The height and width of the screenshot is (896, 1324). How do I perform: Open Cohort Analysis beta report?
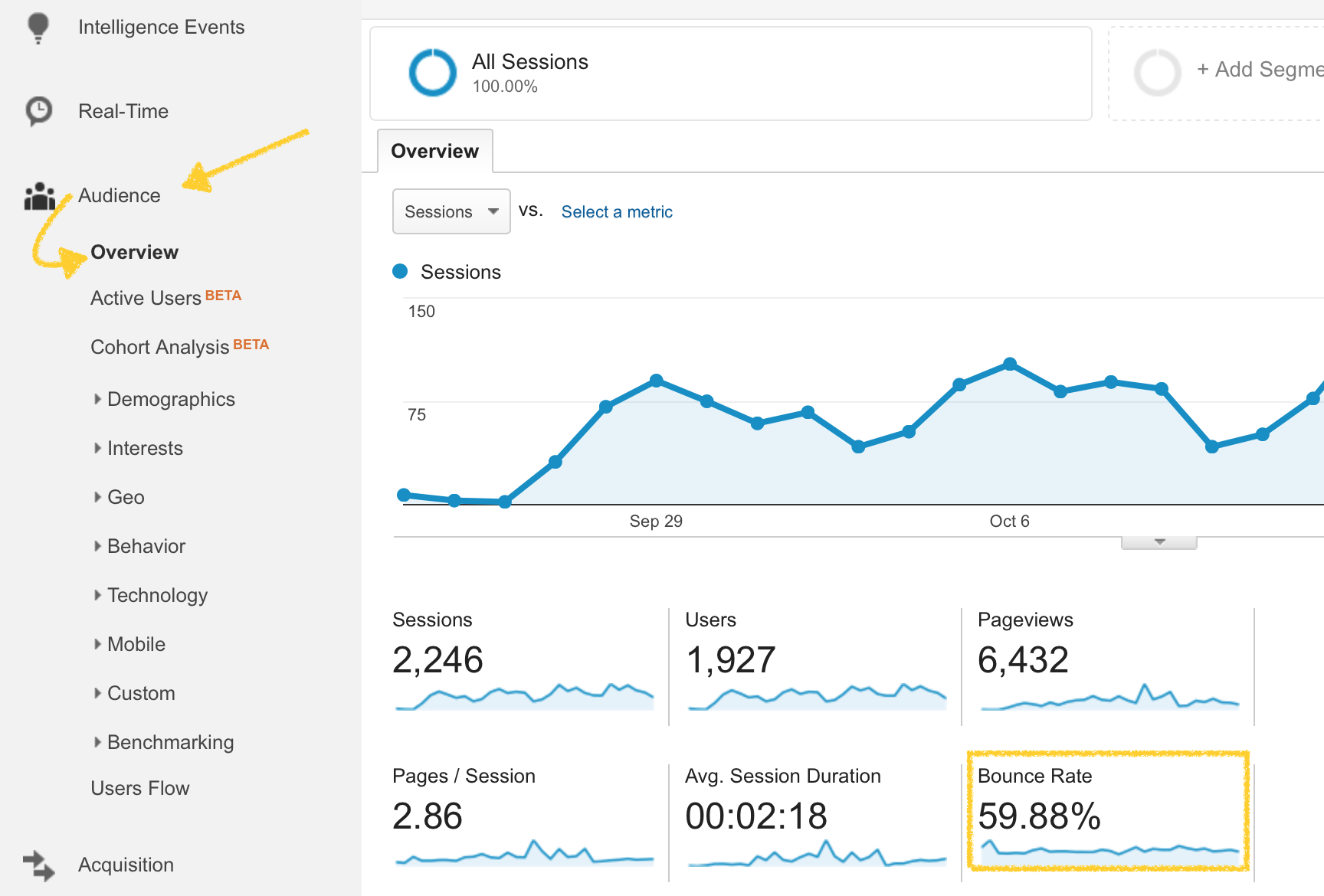tap(180, 347)
